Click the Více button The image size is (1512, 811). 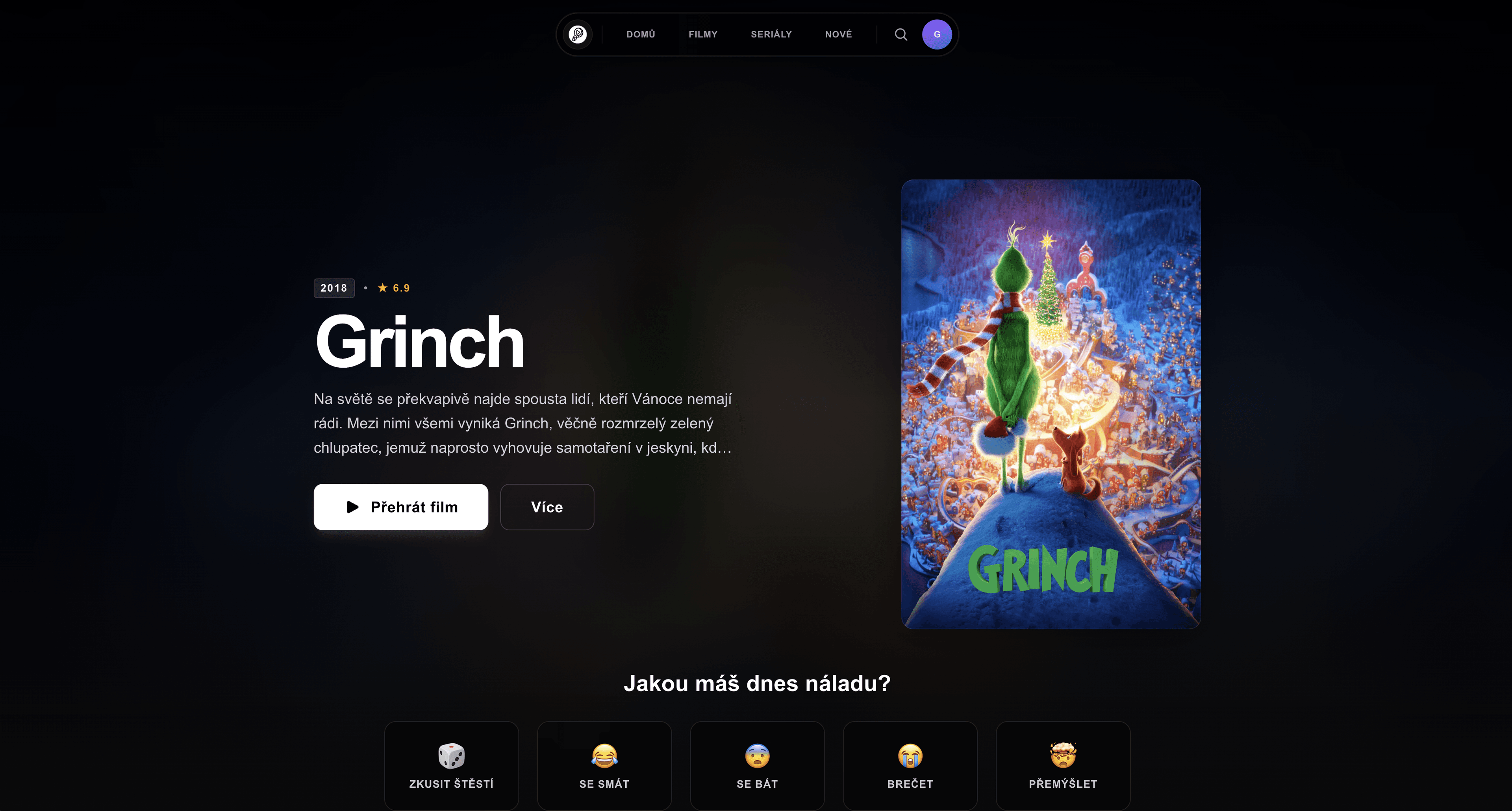click(547, 507)
